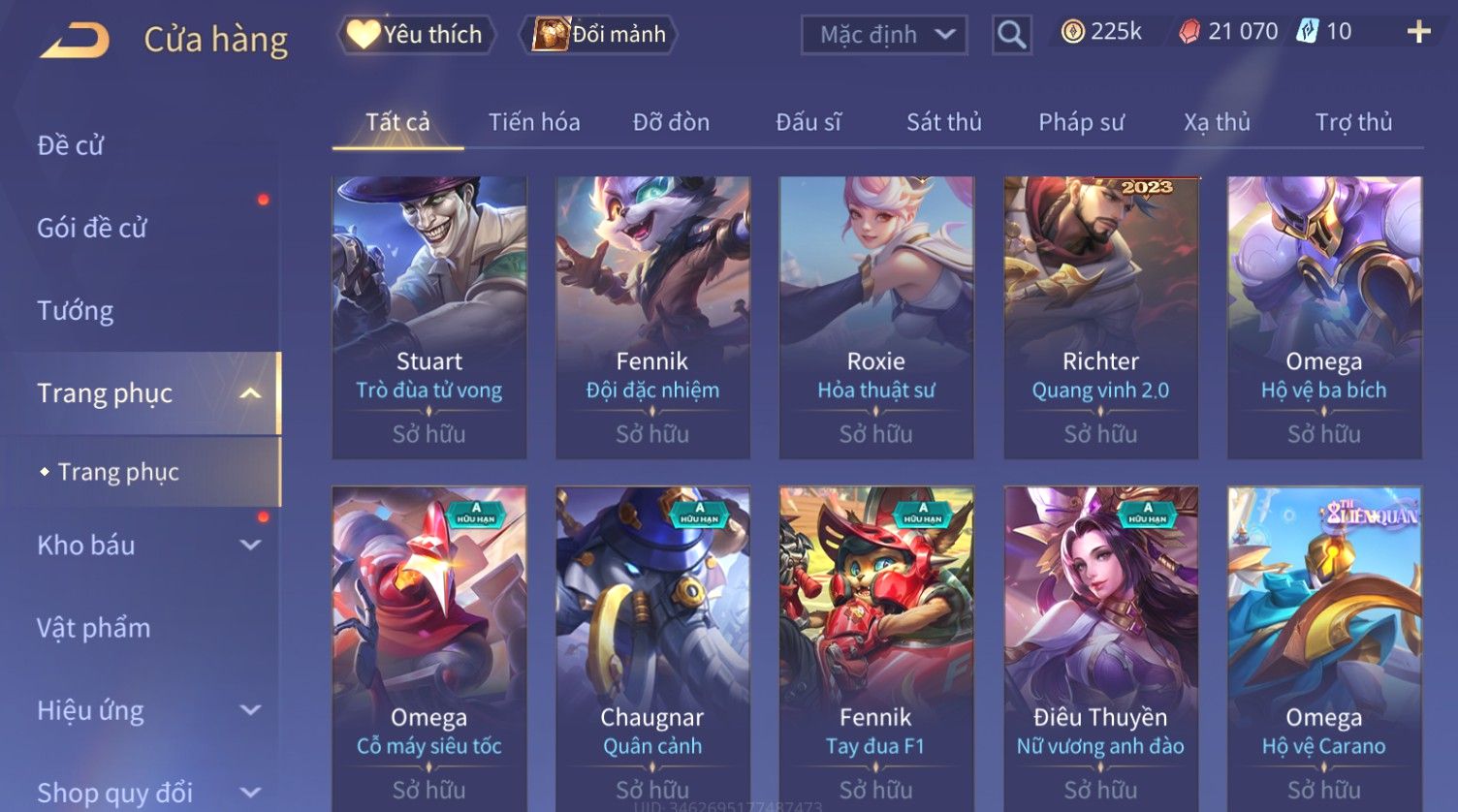Image resolution: width=1458 pixels, height=812 pixels.
Task: Tap the blue voucher ticket icon
Action: click(1308, 31)
